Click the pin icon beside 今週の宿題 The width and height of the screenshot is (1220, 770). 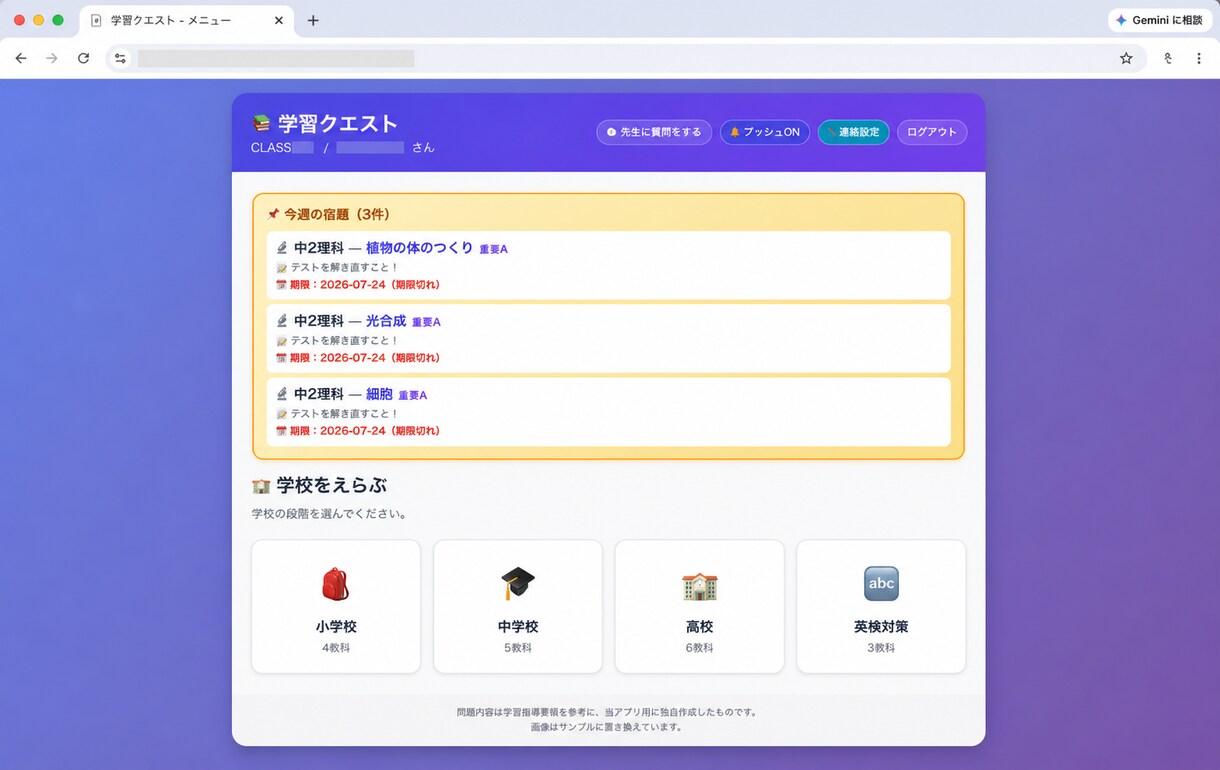[273, 214]
